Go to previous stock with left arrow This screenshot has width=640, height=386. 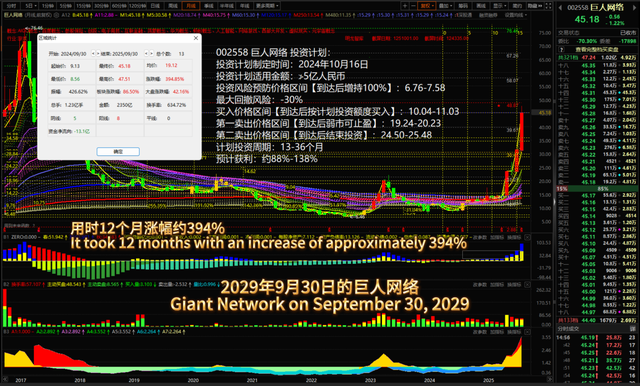point(560,7)
